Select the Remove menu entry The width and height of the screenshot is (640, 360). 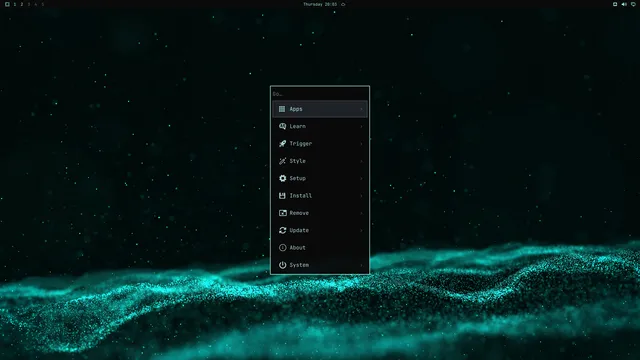[320, 213]
